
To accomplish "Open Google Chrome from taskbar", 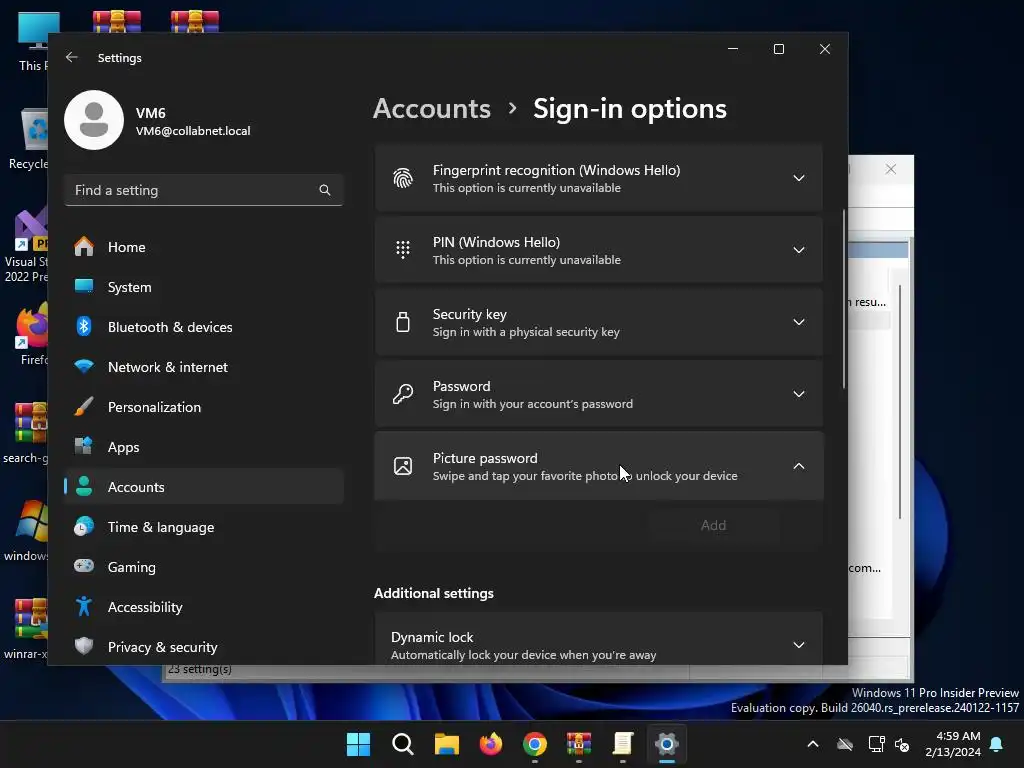I will [x=535, y=744].
